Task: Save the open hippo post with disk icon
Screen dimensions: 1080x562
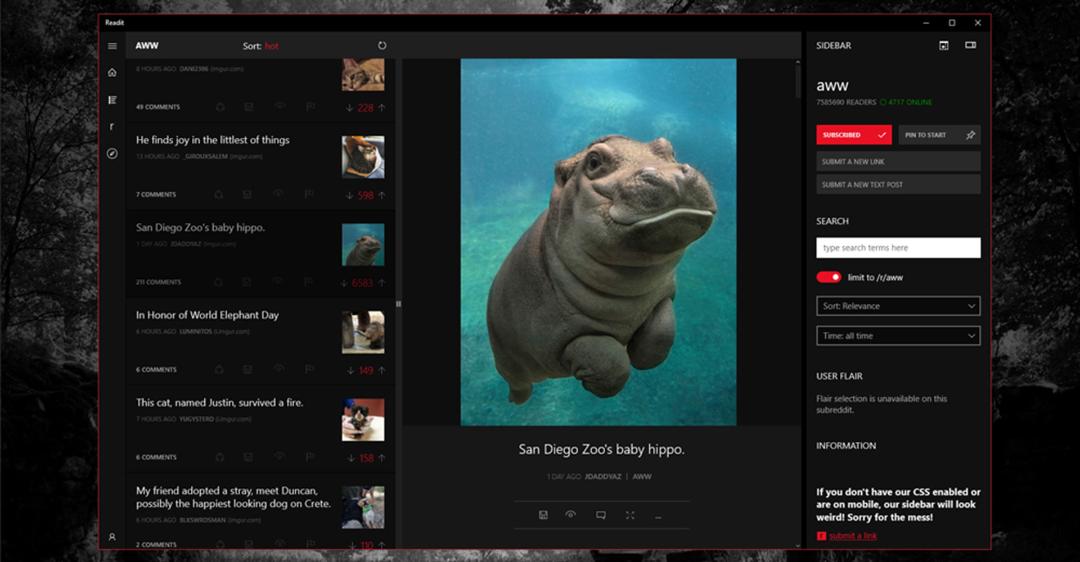Action: tap(543, 515)
